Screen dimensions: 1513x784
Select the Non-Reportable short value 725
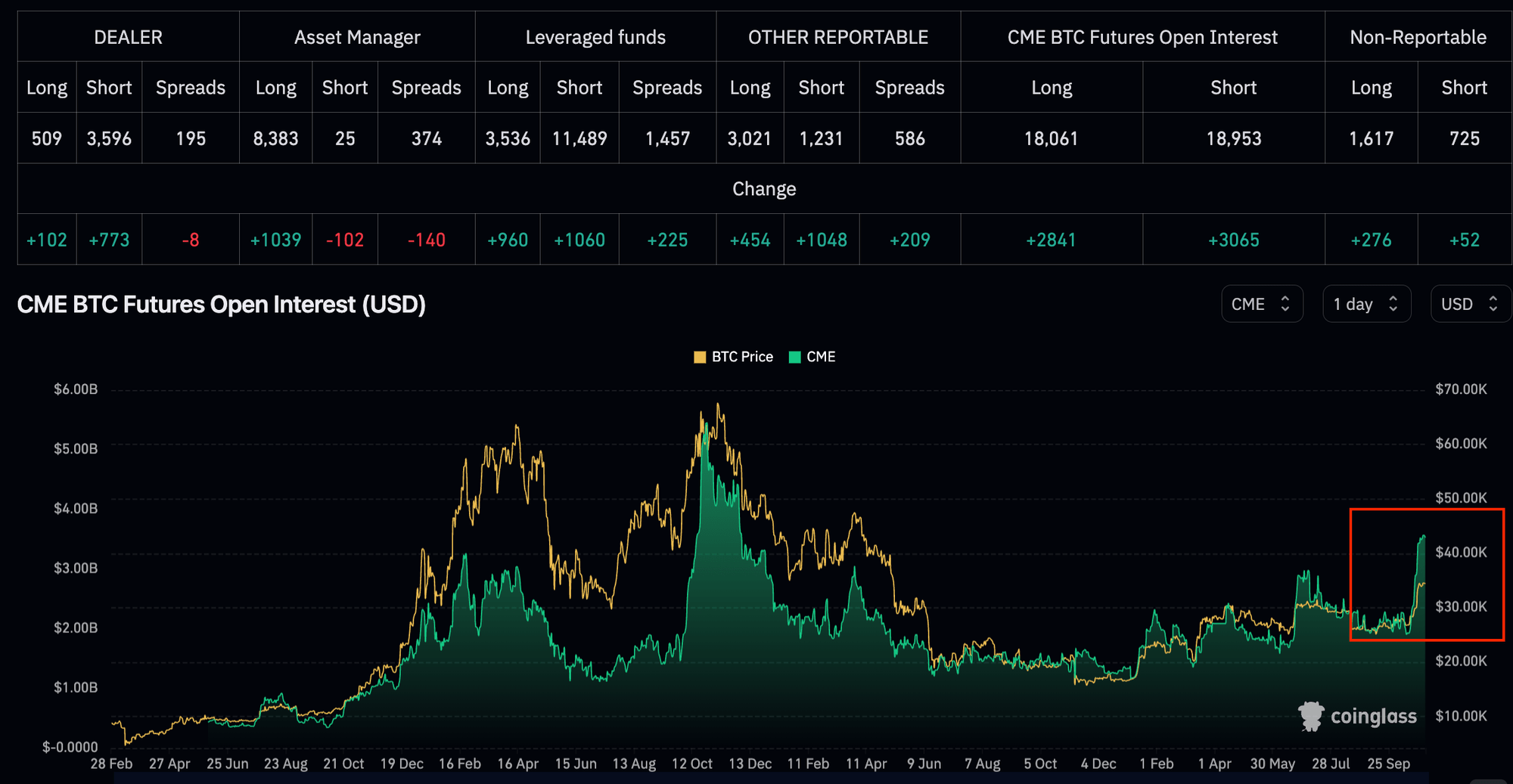1465,138
